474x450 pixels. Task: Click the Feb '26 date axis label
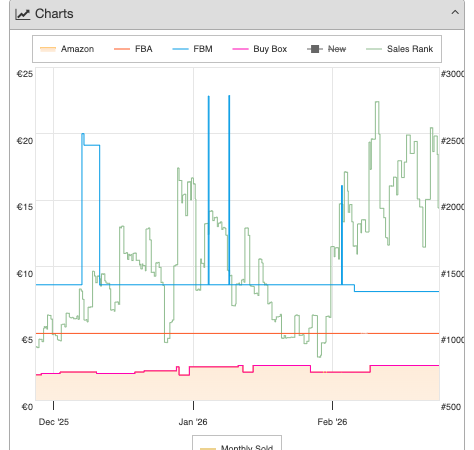click(x=332, y=422)
